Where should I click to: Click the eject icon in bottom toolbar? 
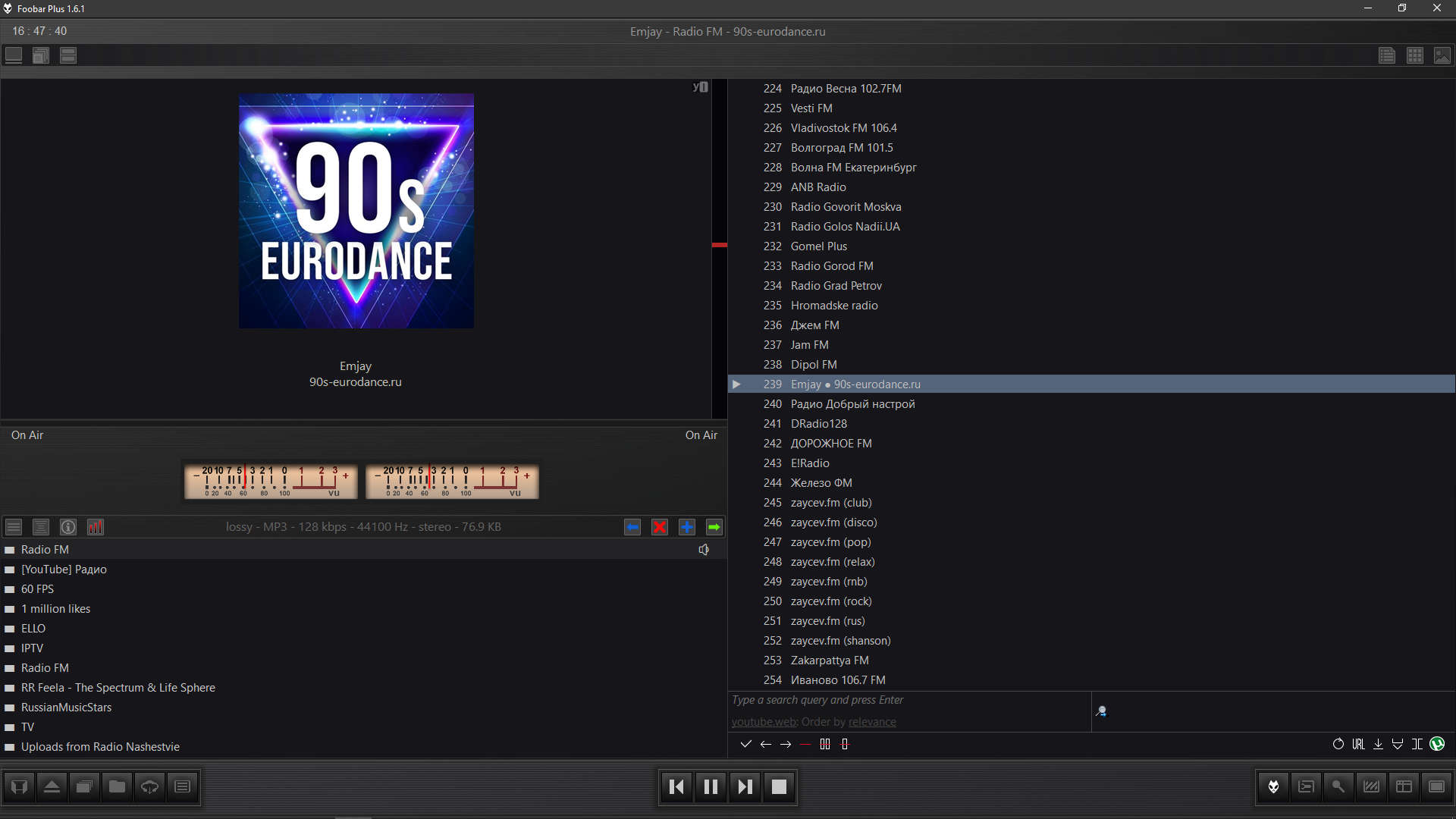click(x=52, y=786)
